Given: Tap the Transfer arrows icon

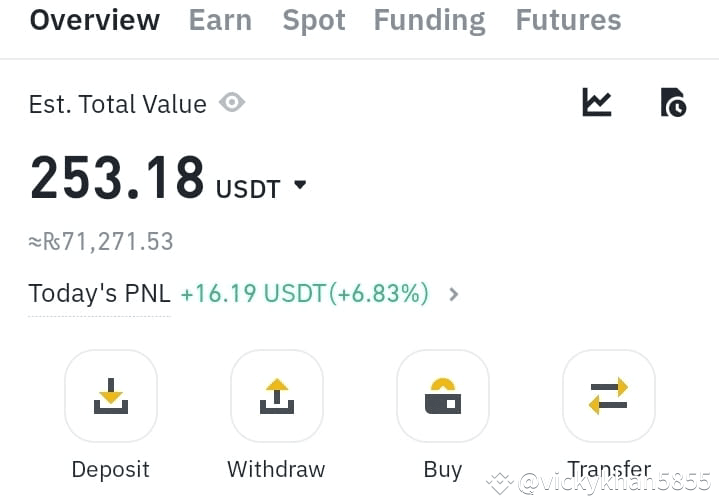Looking at the screenshot, I should 609,396.
